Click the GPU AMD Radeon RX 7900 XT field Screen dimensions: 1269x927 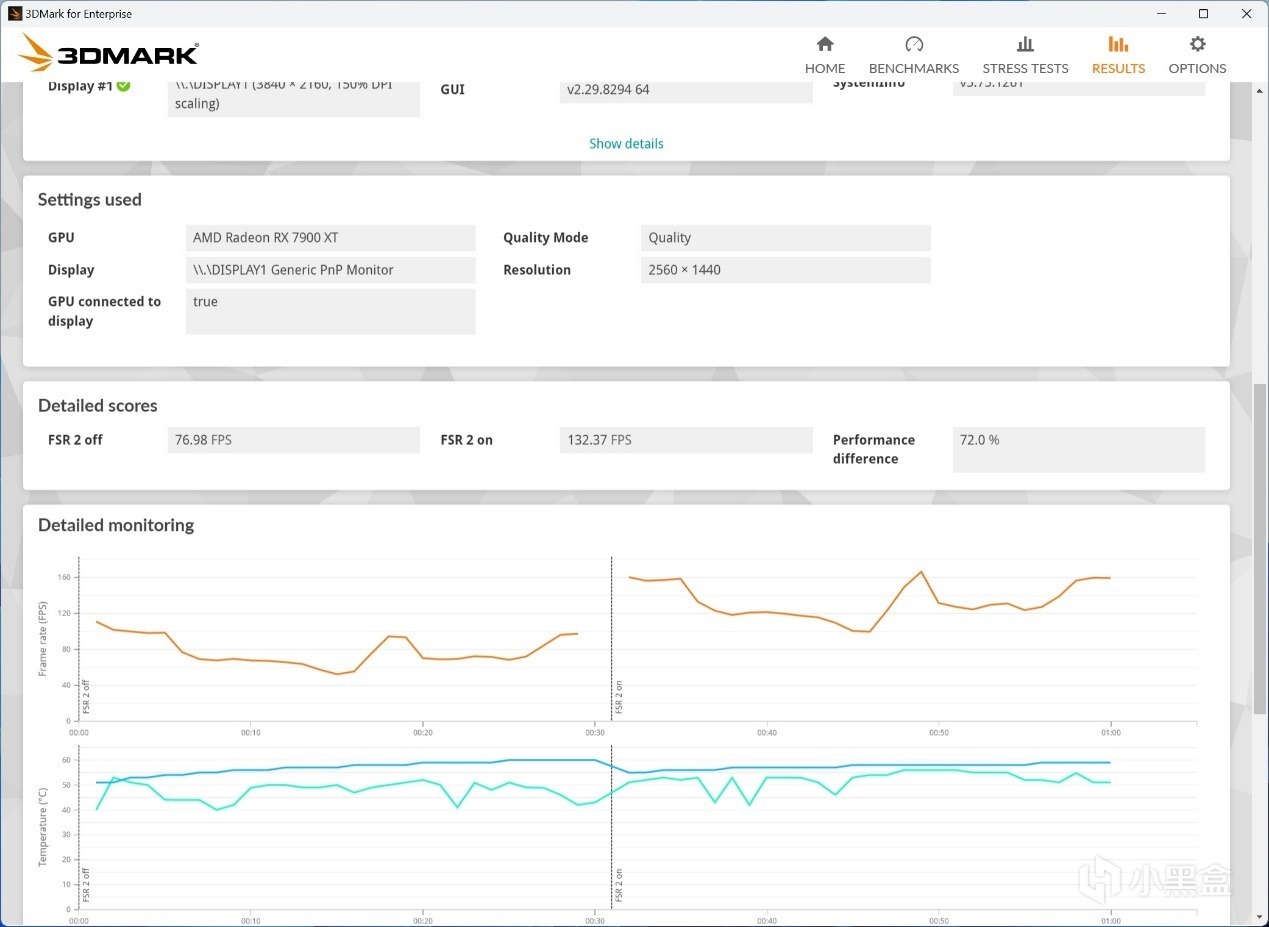click(x=330, y=238)
